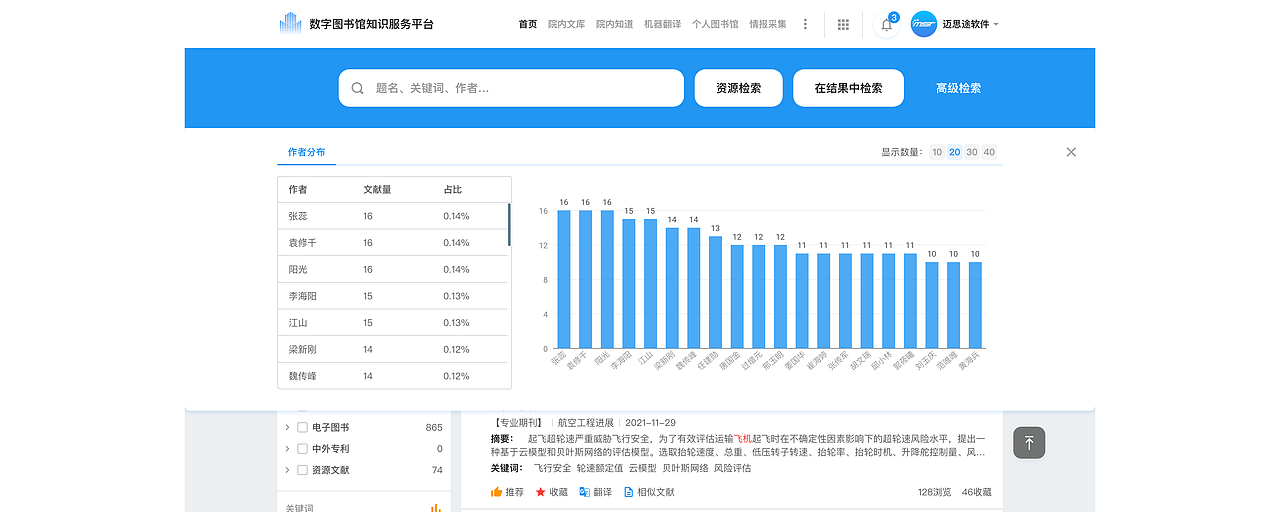Tick the 资源文献 checkbox
The image size is (1280, 512).
tap(302, 470)
